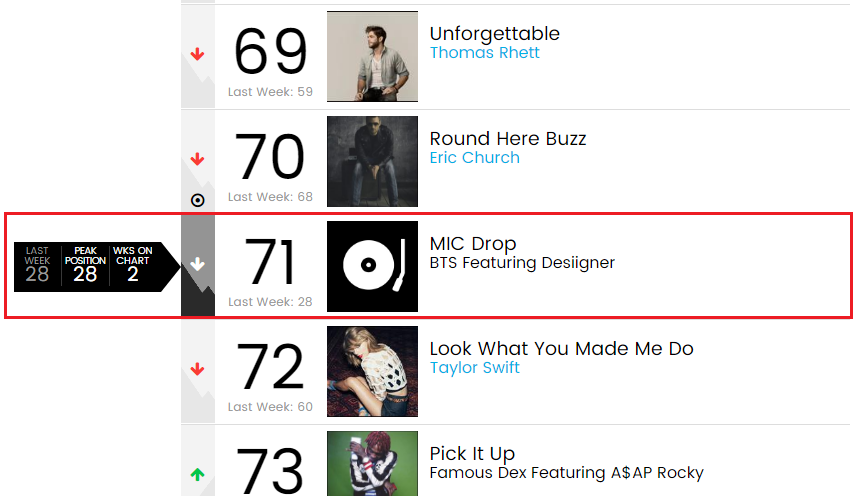Click the red down arrow beside rank 72
The height and width of the screenshot is (496, 859).
pos(197,370)
